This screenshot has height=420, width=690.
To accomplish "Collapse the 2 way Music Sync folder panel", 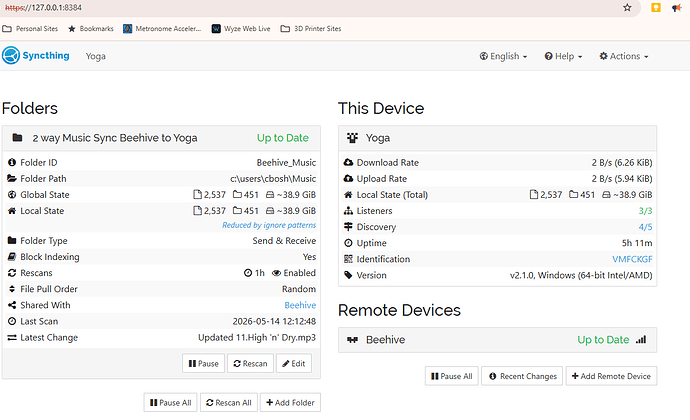I will pos(161,138).
